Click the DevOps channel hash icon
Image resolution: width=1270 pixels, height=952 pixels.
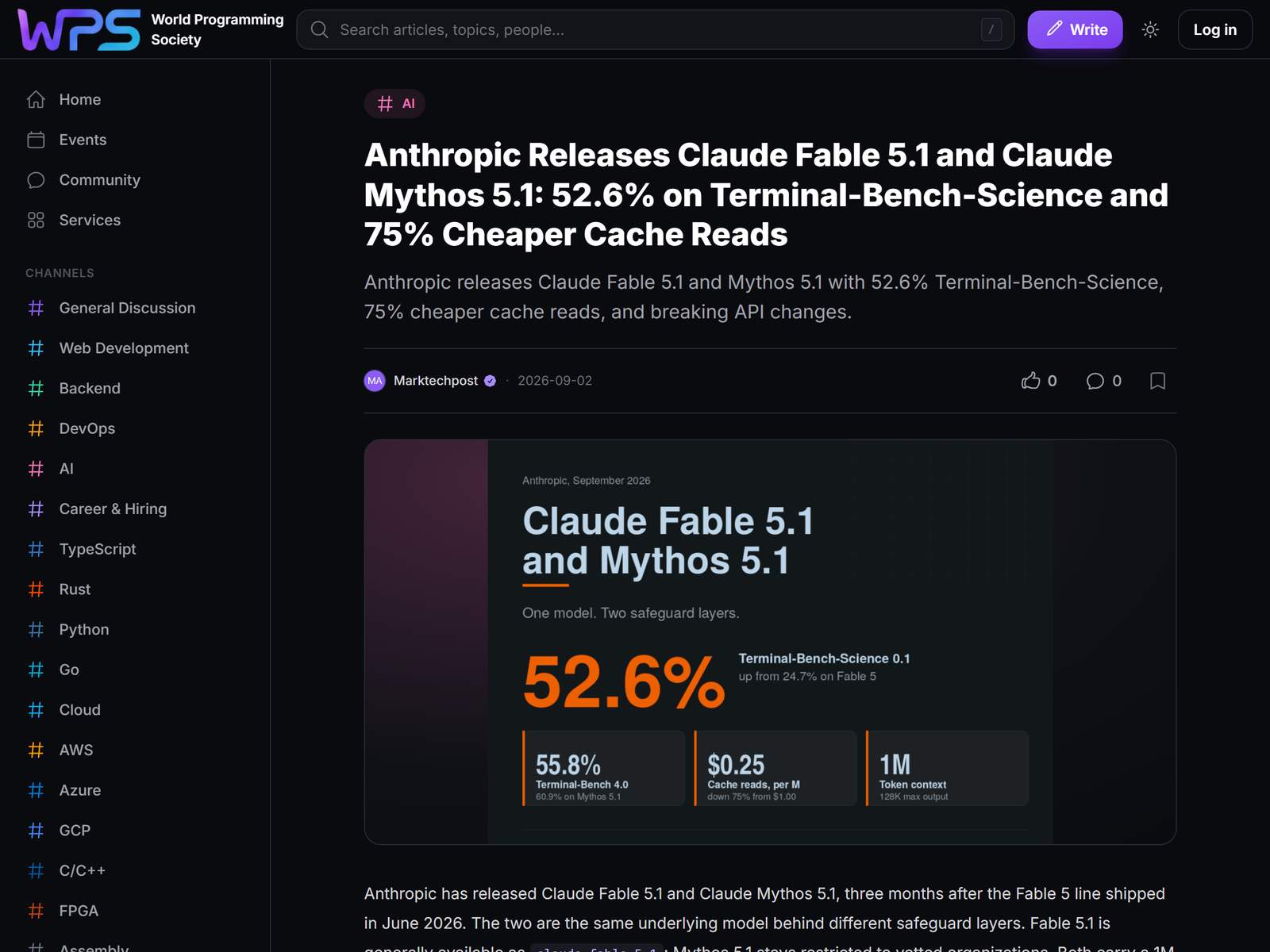[x=36, y=428]
